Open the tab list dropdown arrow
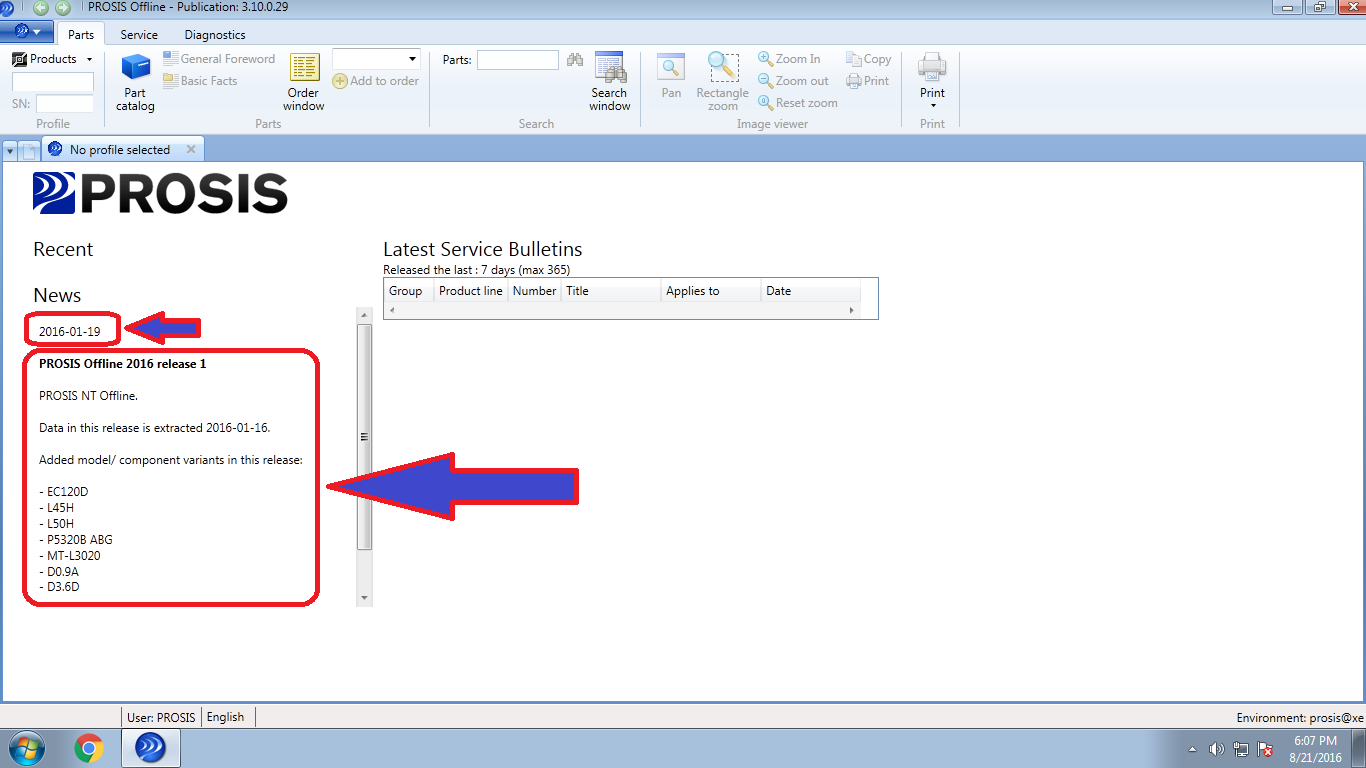This screenshot has height=768, width=1366. tap(10, 151)
